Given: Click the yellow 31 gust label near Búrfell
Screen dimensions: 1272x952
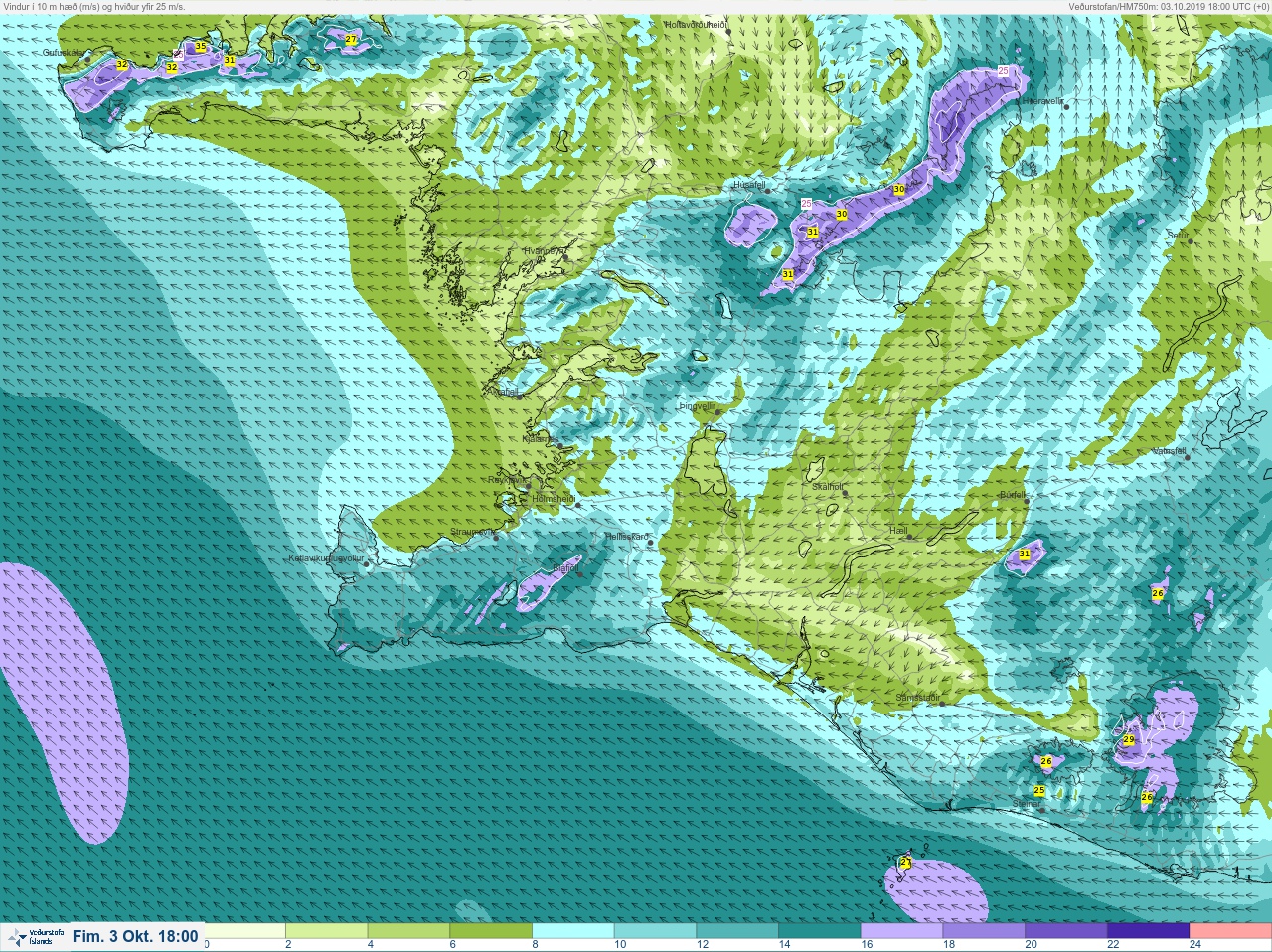Looking at the screenshot, I should [1025, 554].
